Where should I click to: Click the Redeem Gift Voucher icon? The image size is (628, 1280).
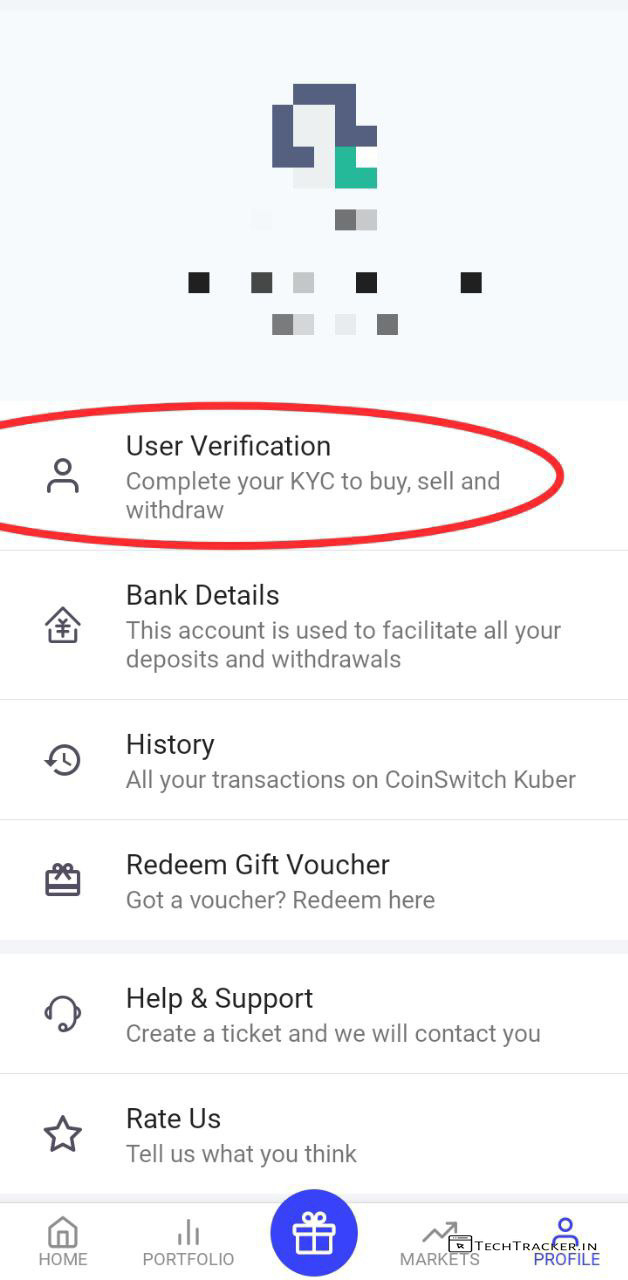click(62, 880)
